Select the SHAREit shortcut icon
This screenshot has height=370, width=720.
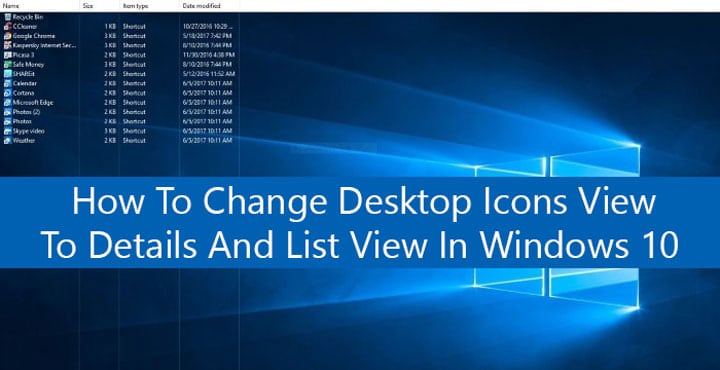[x=7, y=74]
